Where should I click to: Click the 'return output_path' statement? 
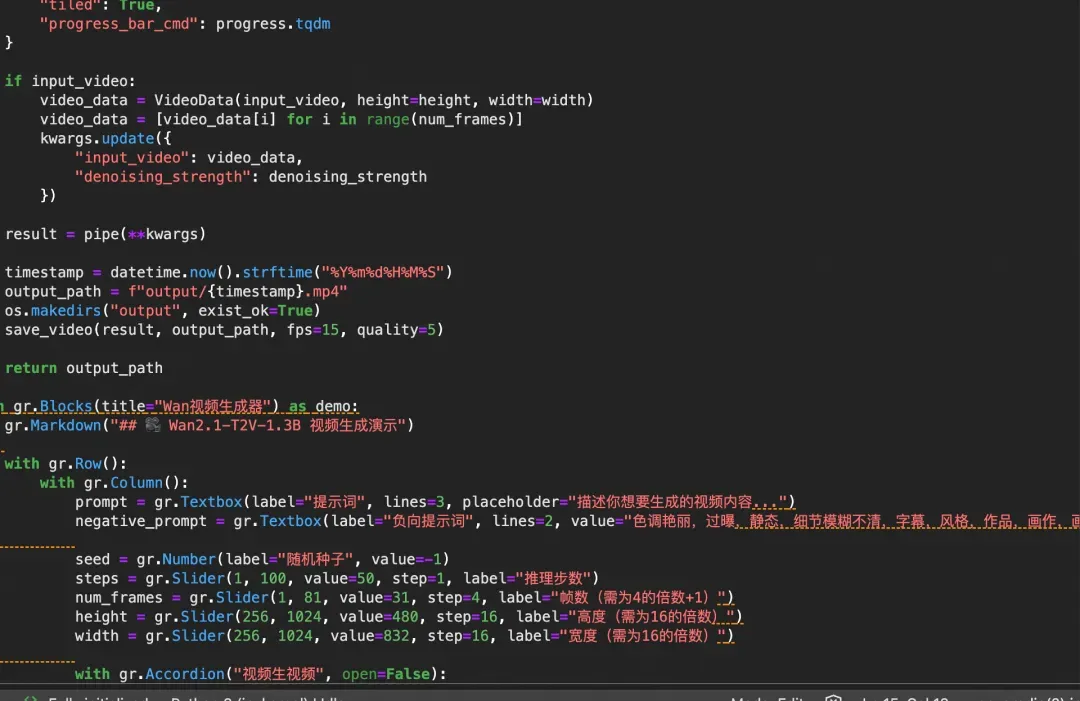pyautogui.click(x=84, y=368)
